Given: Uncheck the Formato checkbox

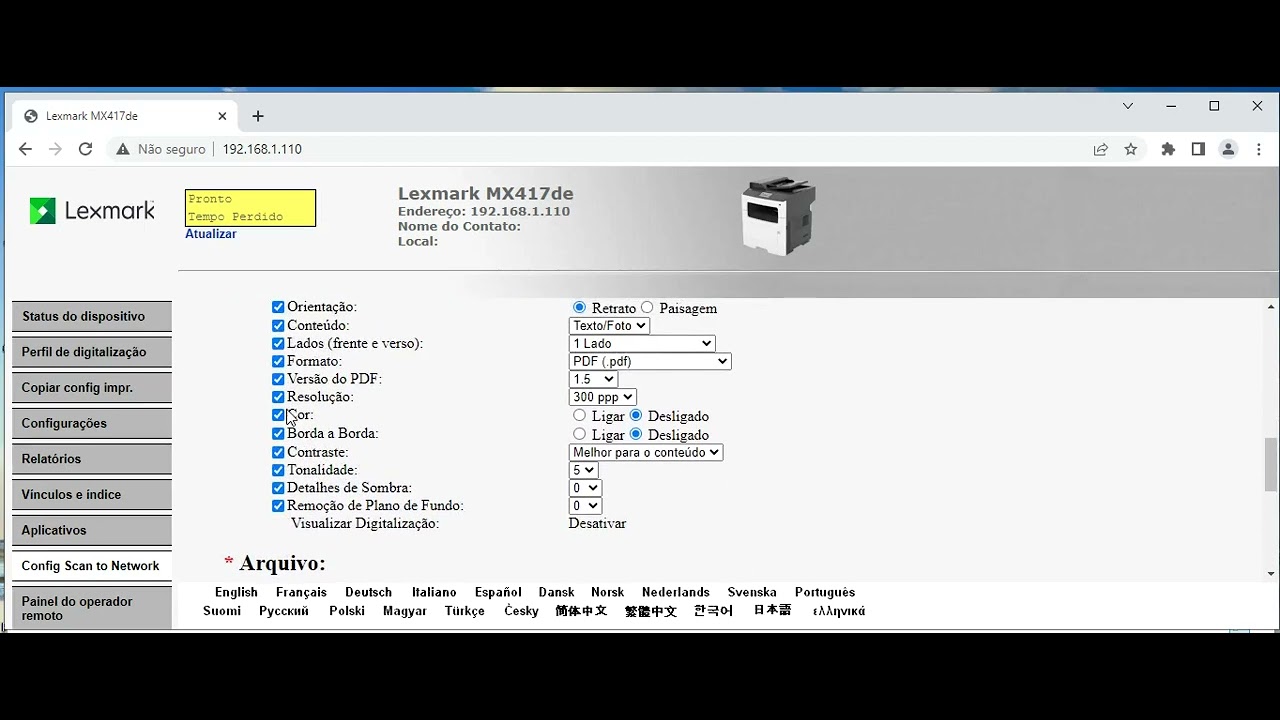Looking at the screenshot, I should 278,361.
